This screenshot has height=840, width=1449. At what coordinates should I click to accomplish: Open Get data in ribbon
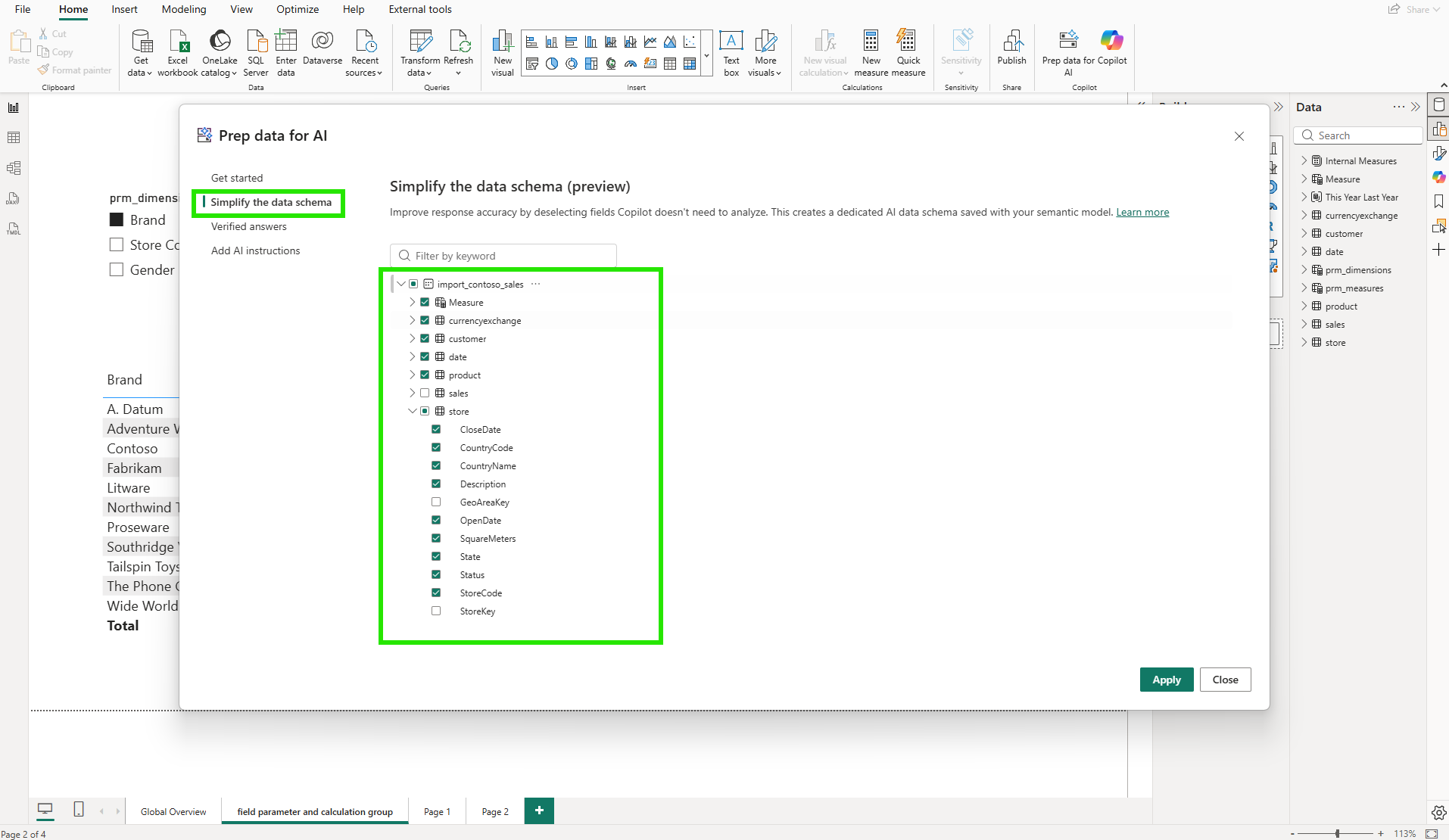point(140,53)
